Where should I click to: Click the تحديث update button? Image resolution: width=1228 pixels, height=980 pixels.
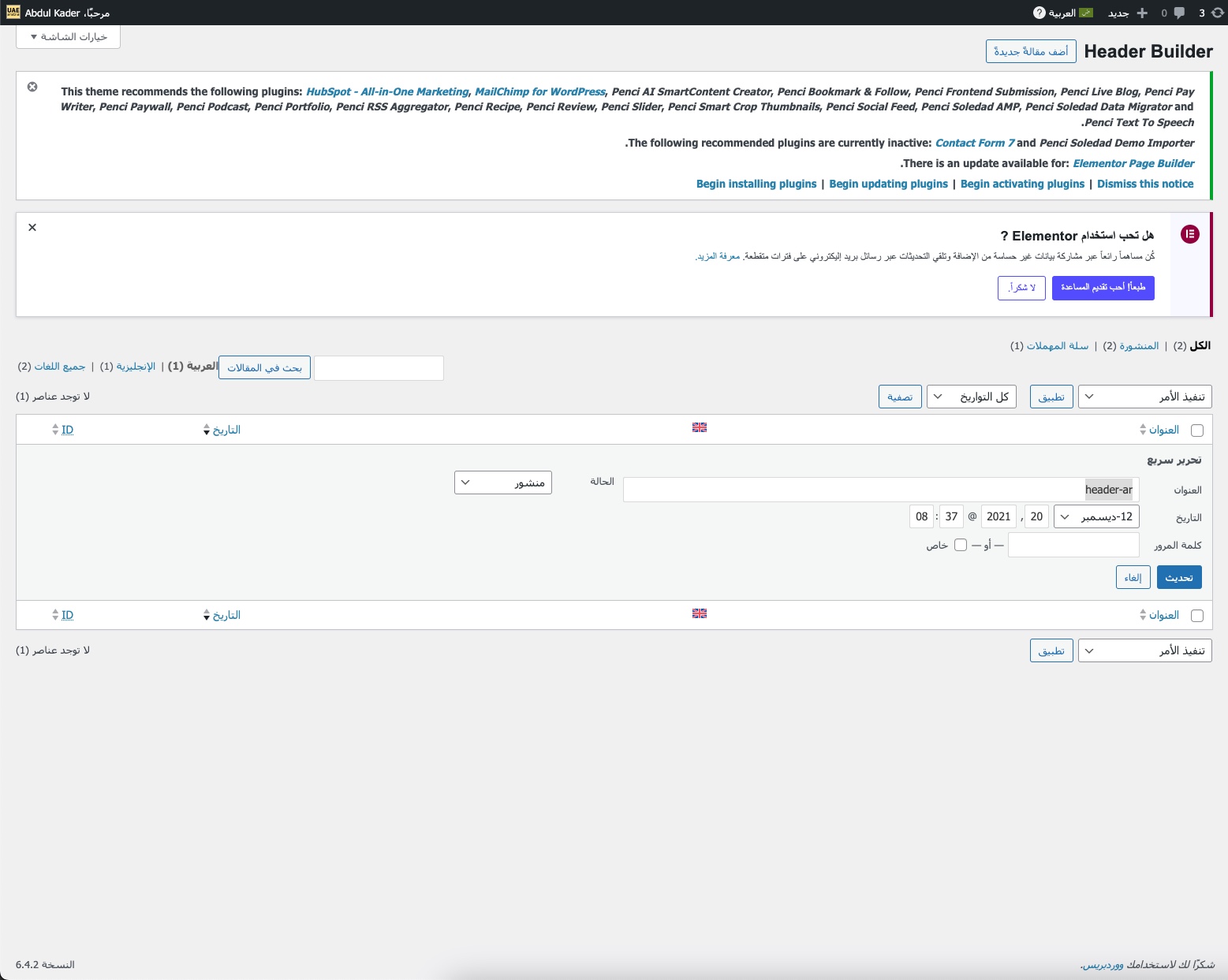tap(1179, 577)
